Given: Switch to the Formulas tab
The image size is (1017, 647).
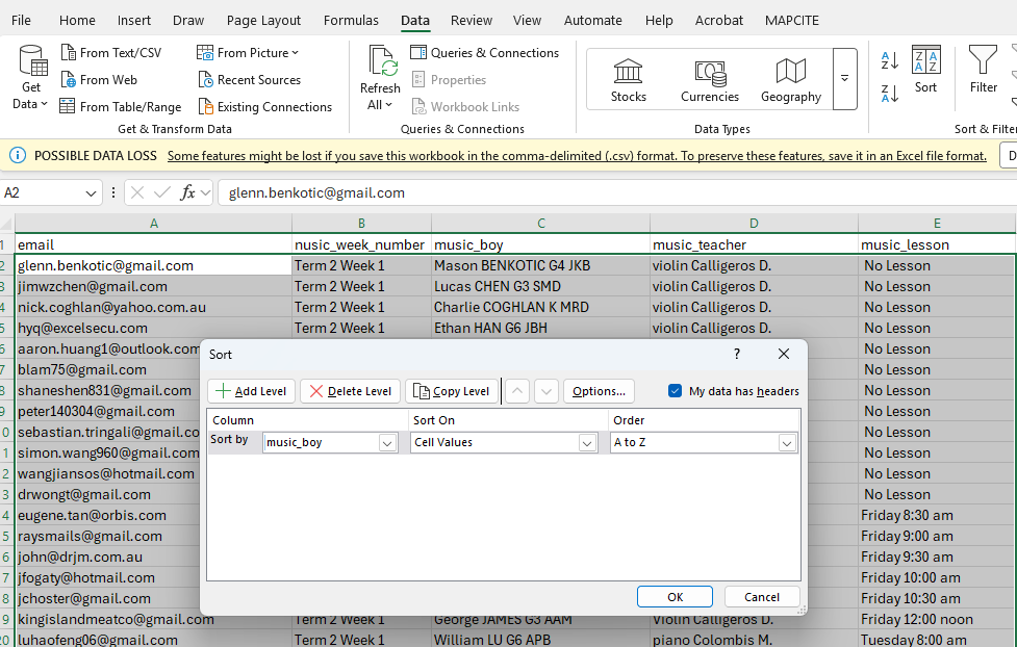Looking at the screenshot, I should 351,20.
